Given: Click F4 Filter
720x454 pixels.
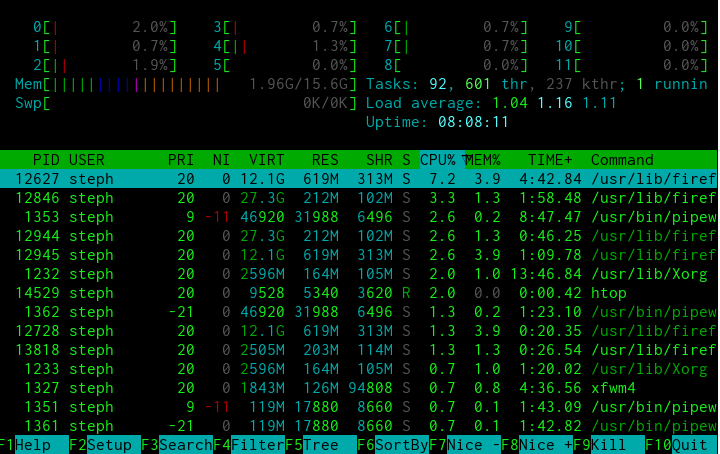Looking at the screenshot, I should tap(249, 445).
